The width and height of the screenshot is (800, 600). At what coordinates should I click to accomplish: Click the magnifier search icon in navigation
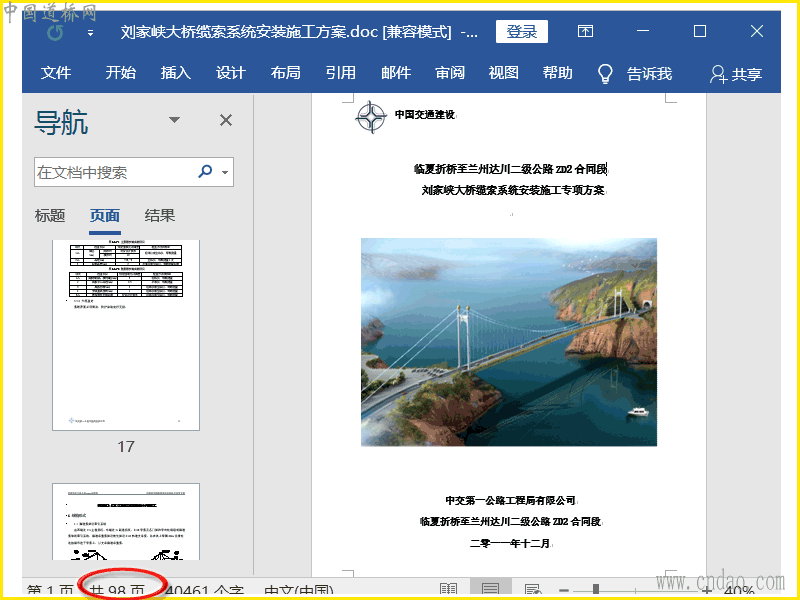(205, 171)
